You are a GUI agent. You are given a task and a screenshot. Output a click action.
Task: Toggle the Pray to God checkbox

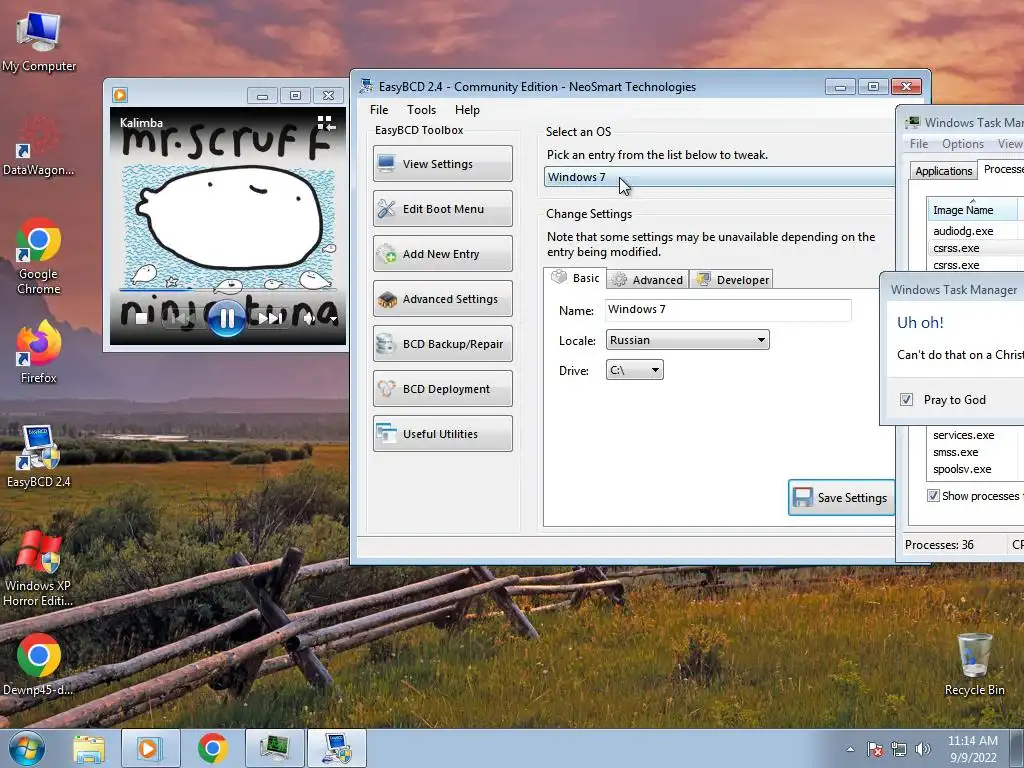[x=906, y=400]
